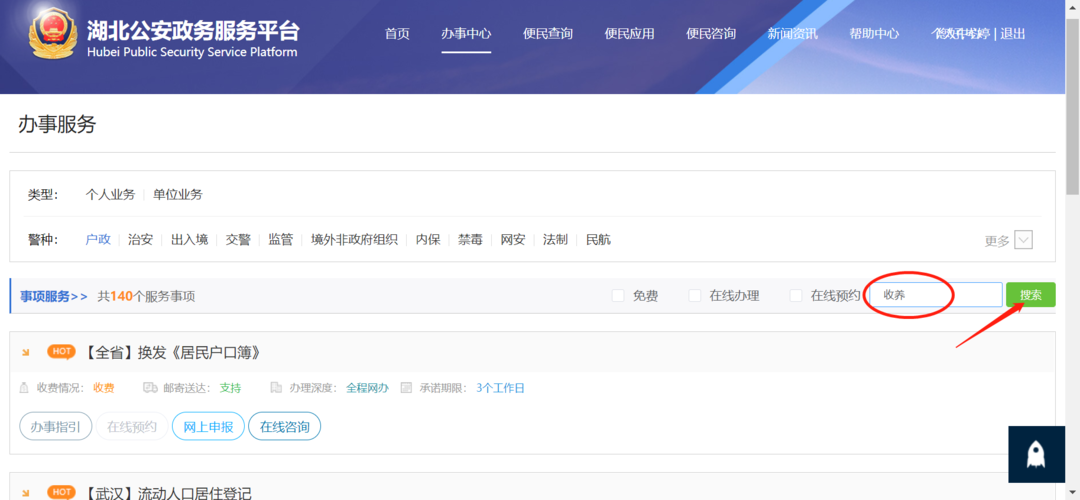Click the Hubei police emblem logo
Screen dimensions: 1080x500
(x=54, y=34)
